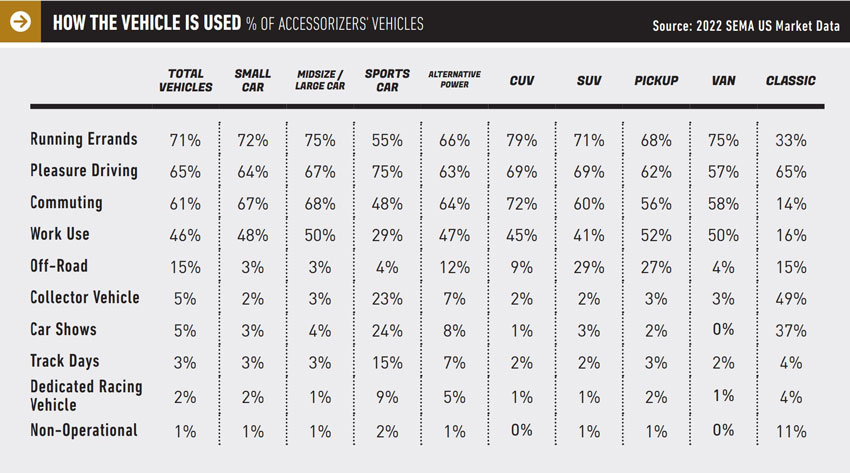Click the Non-Operational row label

tap(83, 431)
